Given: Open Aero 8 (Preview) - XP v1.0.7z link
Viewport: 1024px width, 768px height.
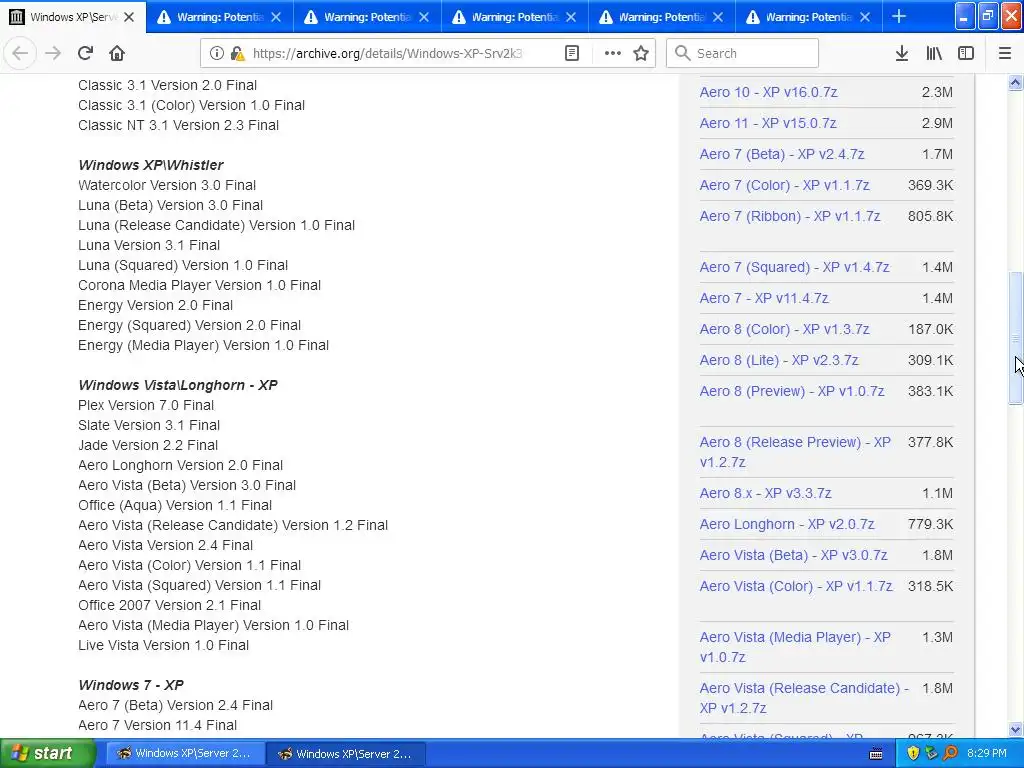Looking at the screenshot, I should (x=792, y=391).
